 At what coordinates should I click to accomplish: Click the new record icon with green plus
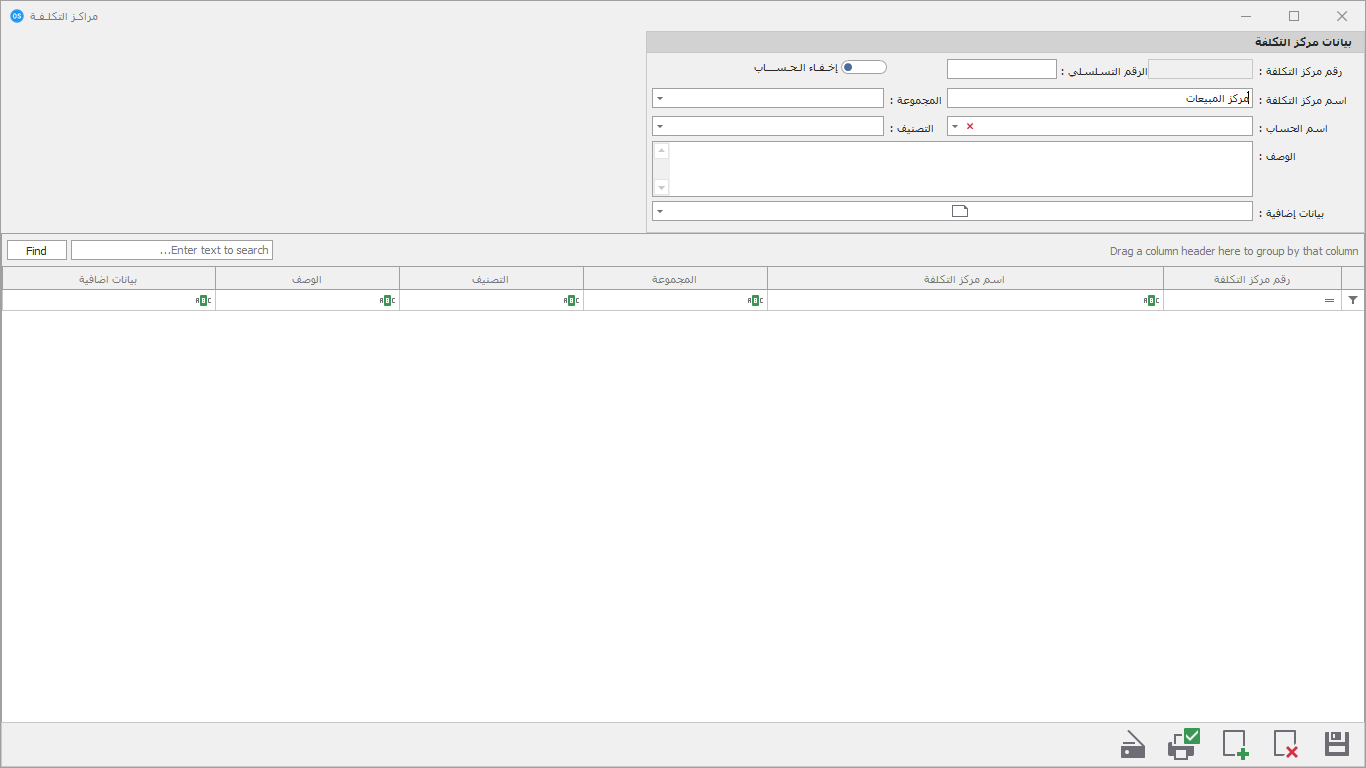1235,744
